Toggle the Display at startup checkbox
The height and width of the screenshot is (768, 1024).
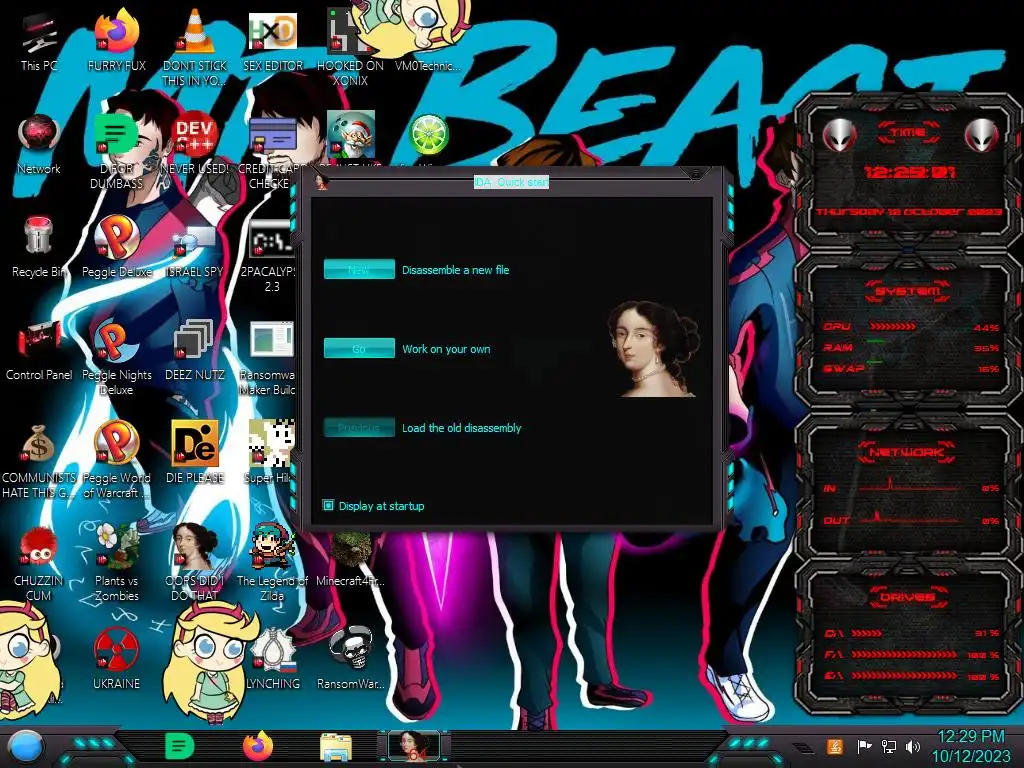pos(328,505)
